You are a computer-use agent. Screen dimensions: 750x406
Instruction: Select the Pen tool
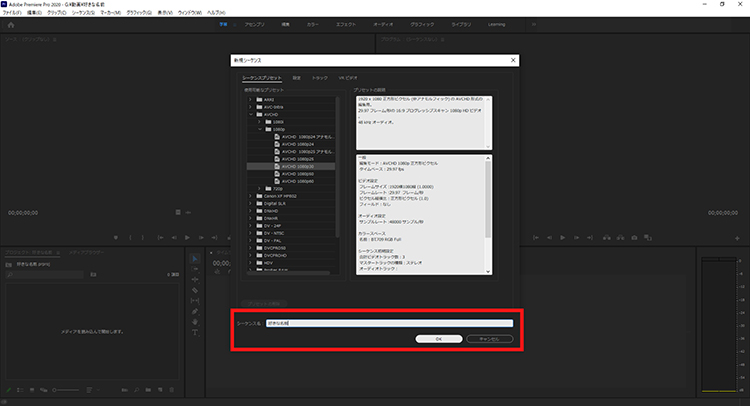(x=195, y=311)
